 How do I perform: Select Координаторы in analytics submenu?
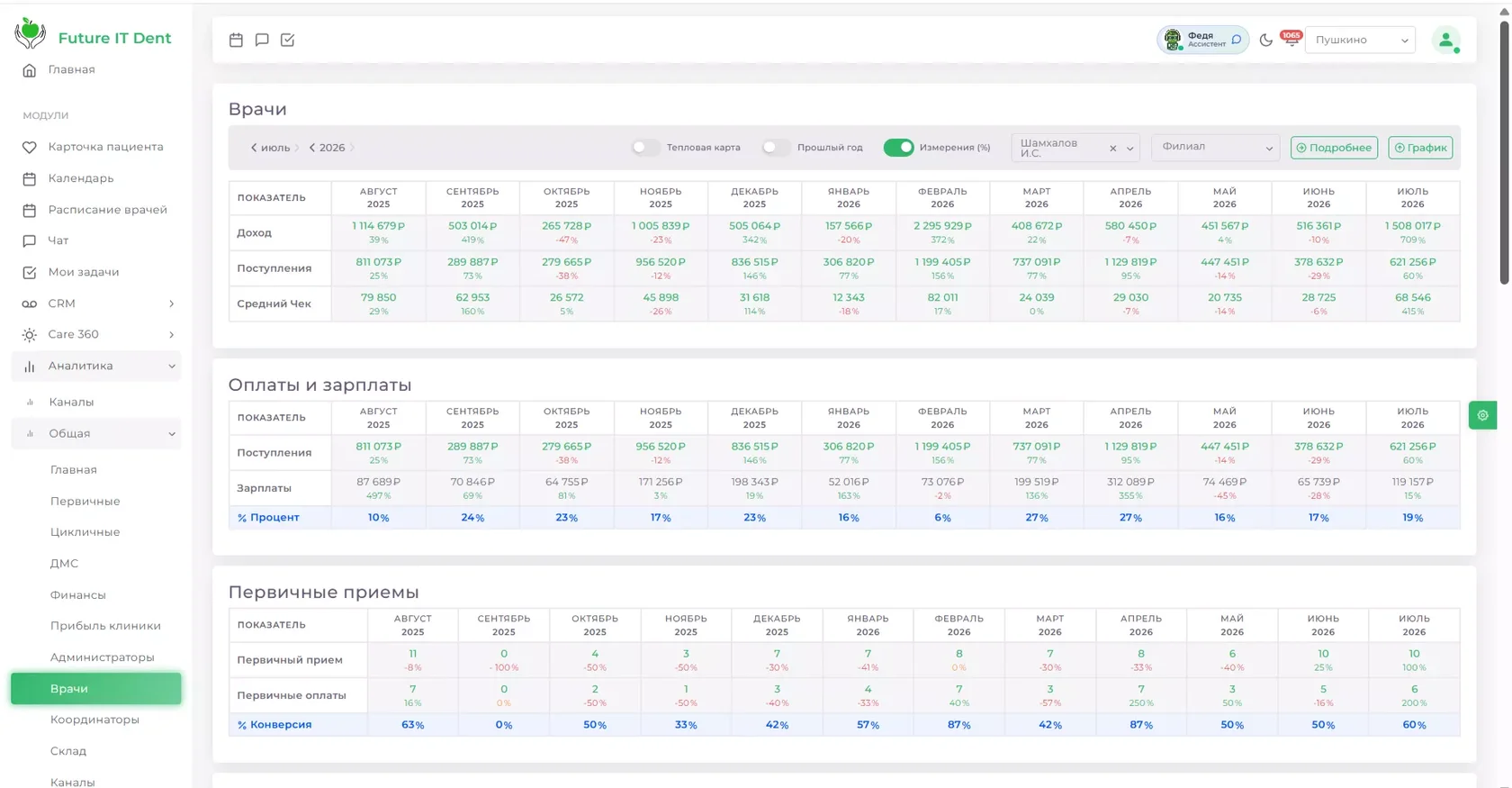(x=94, y=720)
